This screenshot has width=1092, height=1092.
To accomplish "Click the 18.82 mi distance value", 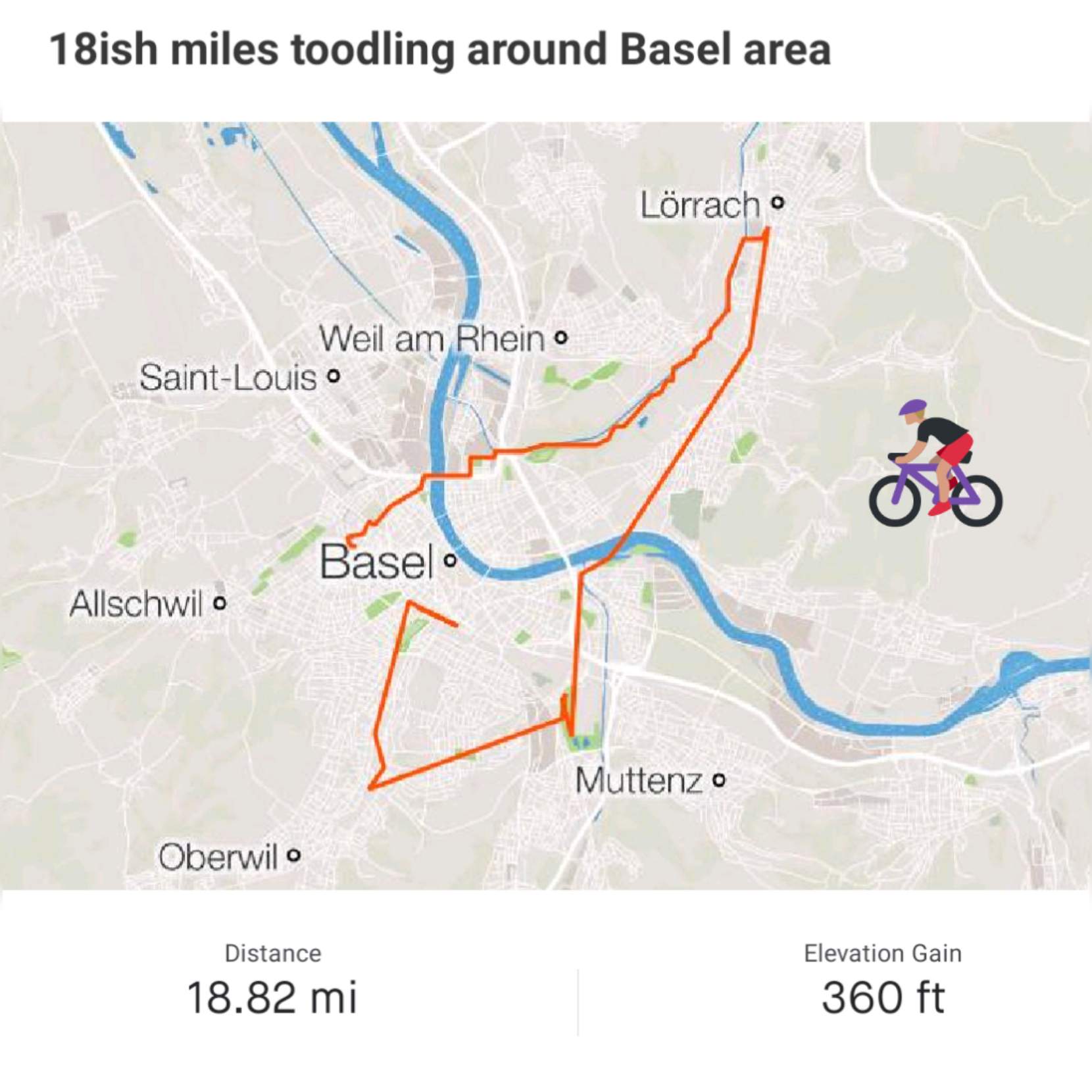I will click(272, 997).
